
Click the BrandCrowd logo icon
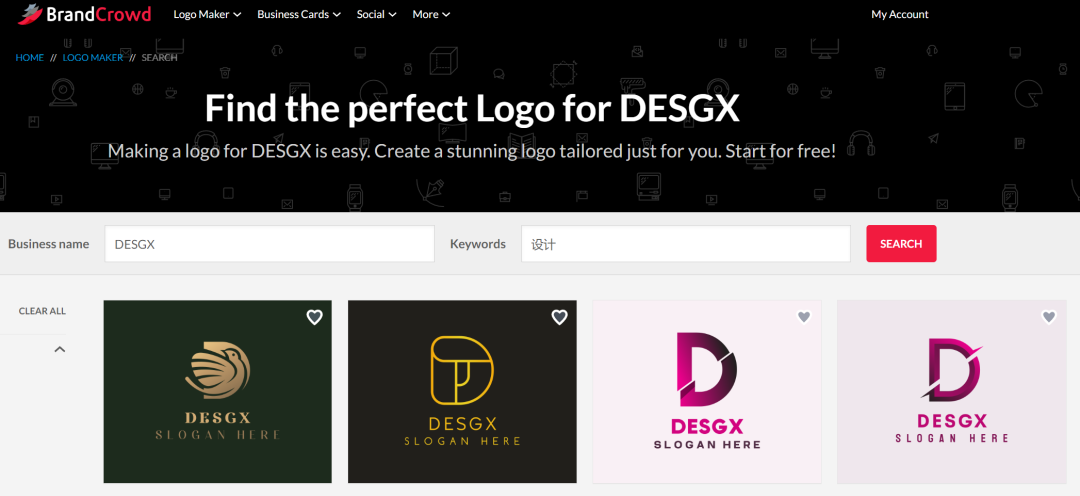(29, 14)
